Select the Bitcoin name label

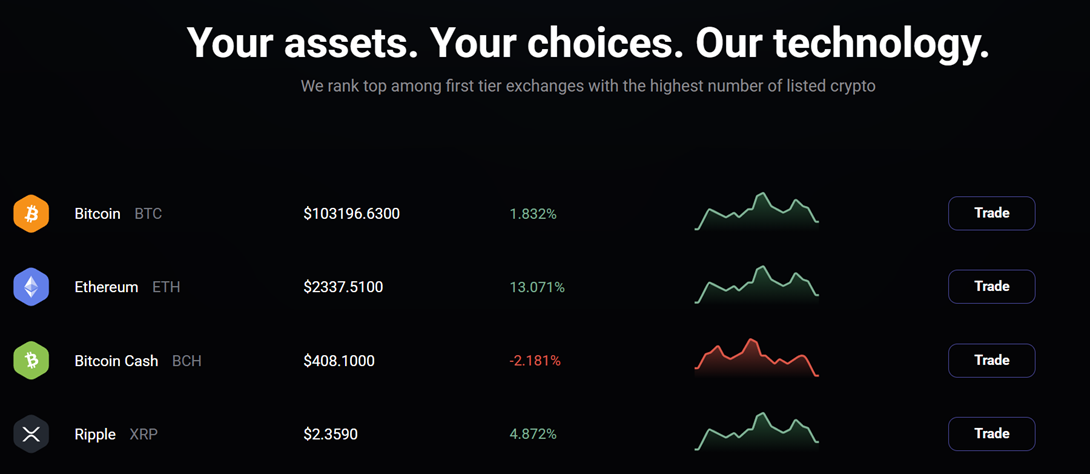pyautogui.click(x=97, y=214)
